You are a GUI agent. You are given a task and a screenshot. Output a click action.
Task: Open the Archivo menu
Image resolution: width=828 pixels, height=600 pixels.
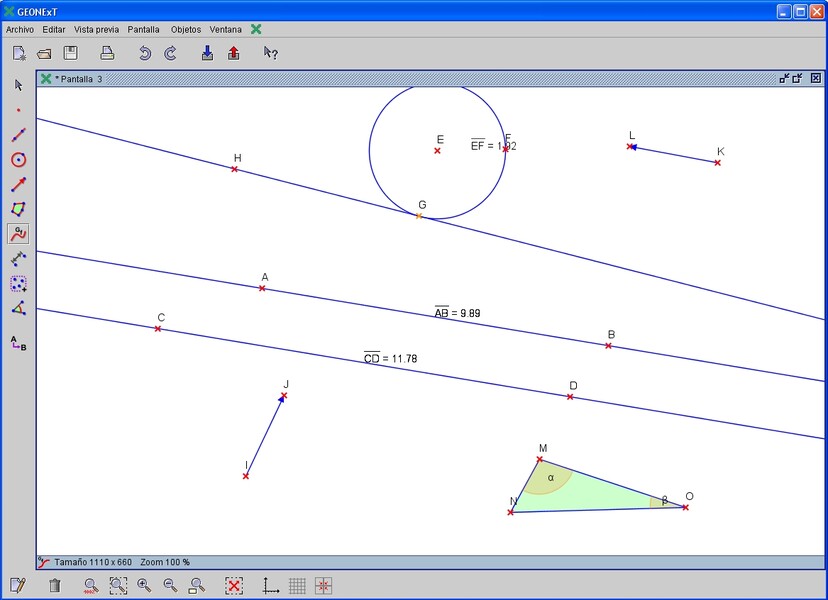pos(20,29)
